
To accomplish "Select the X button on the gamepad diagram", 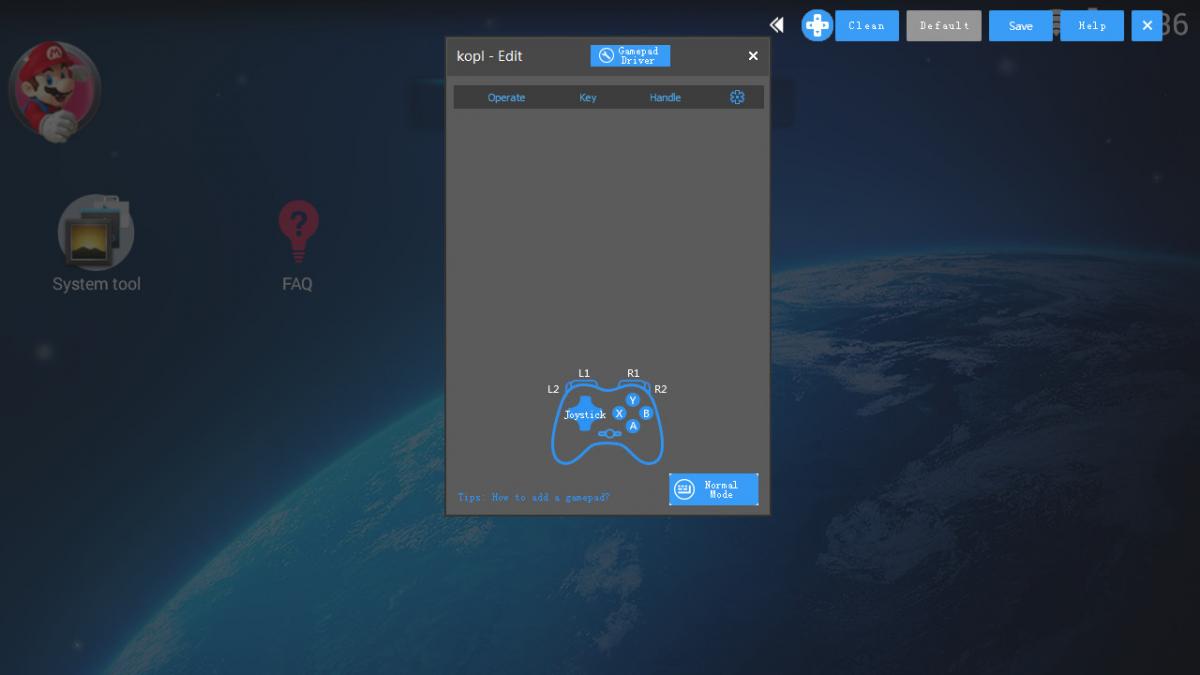I will tap(619, 412).
